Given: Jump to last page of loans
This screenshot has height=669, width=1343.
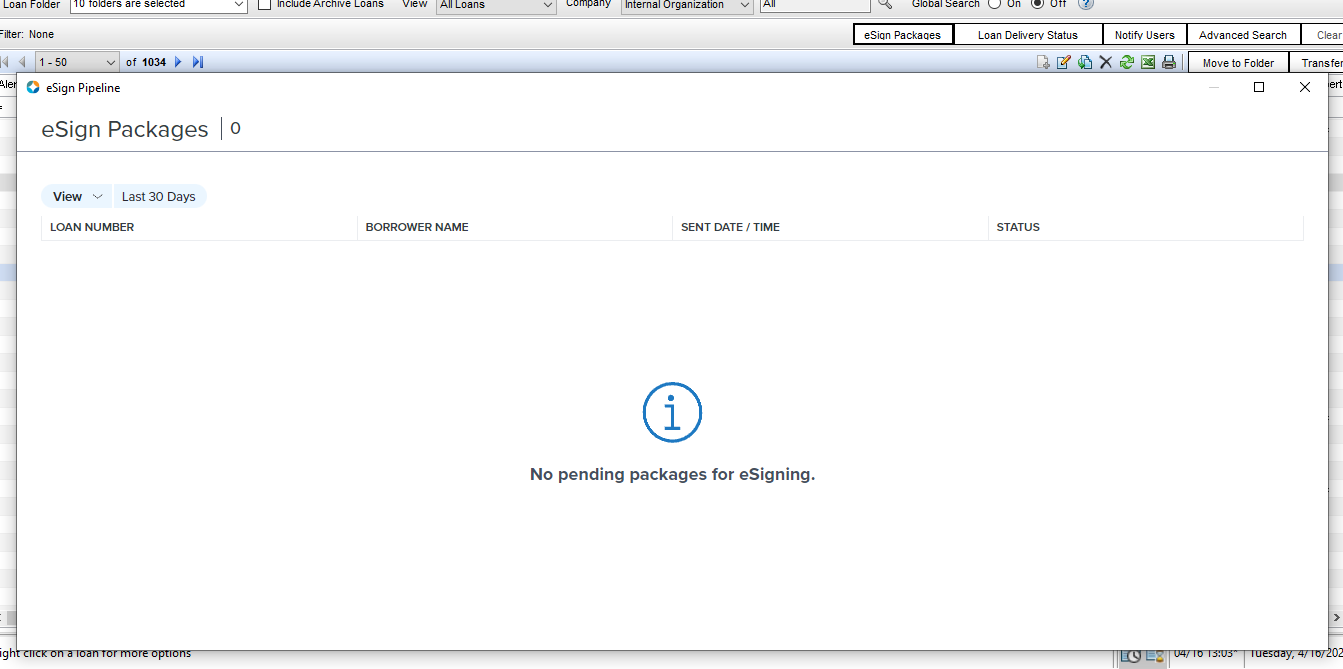Looking at the screenshot, I should (198, 62).
